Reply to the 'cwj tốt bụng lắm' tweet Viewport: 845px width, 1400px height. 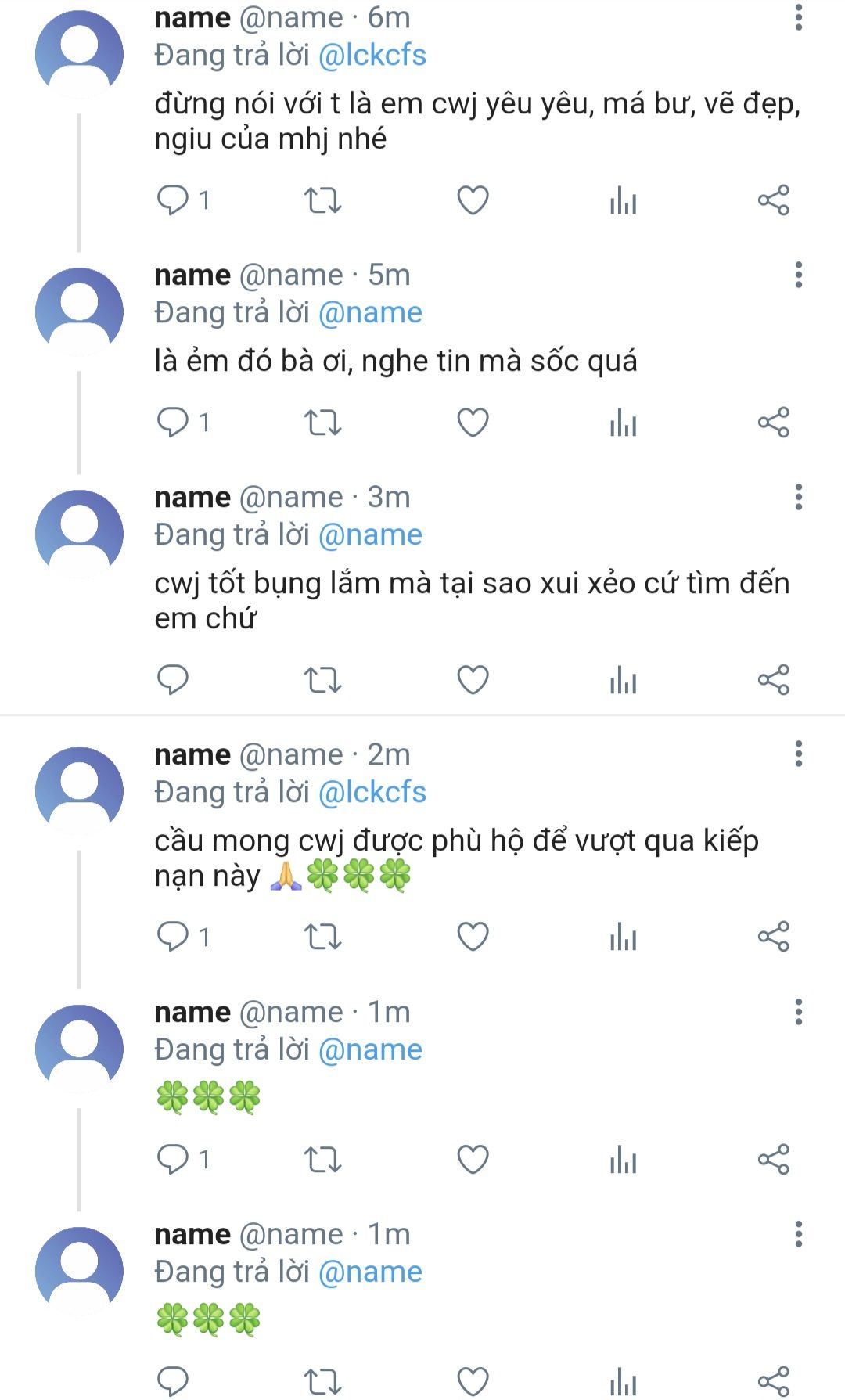[173, 679]
